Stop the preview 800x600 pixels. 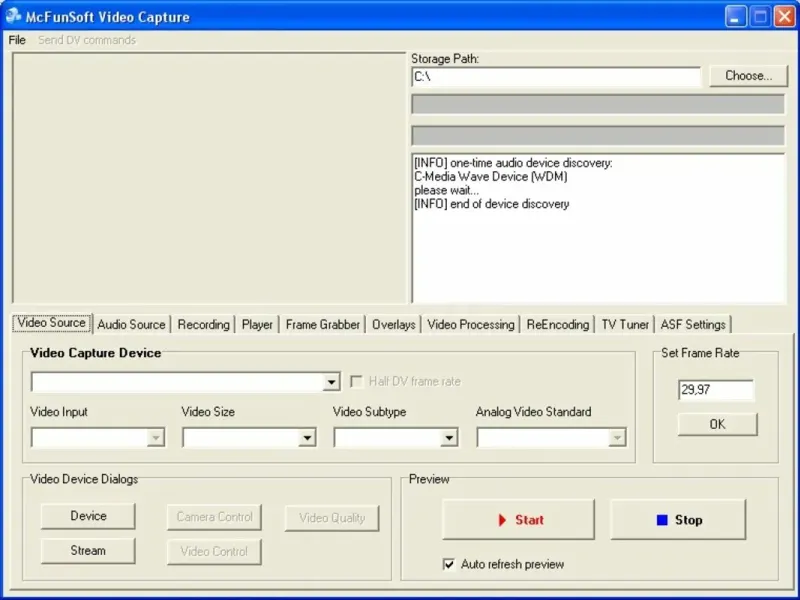point(678,519)
